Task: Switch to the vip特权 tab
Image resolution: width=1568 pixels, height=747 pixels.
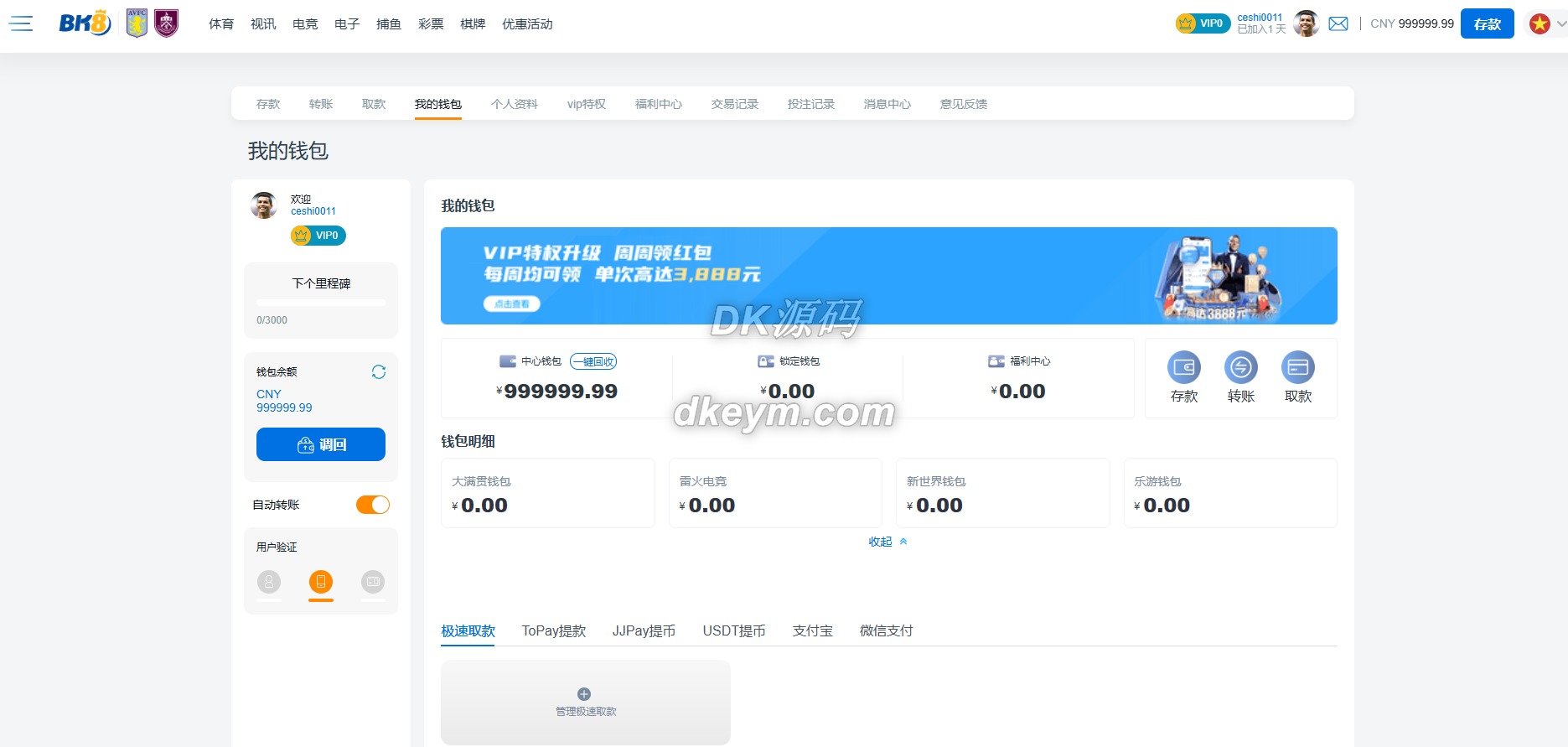Action: [x=586, y=104]
